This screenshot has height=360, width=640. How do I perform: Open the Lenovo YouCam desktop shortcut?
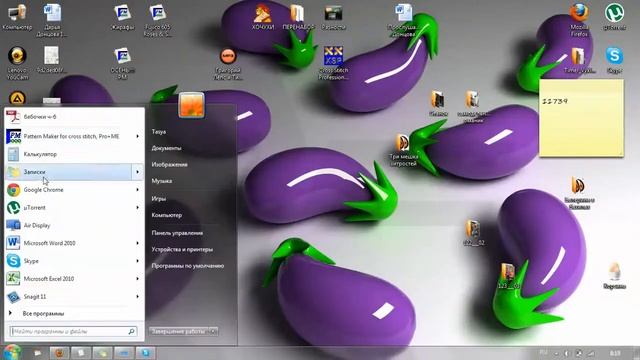(x=17, y=62)
